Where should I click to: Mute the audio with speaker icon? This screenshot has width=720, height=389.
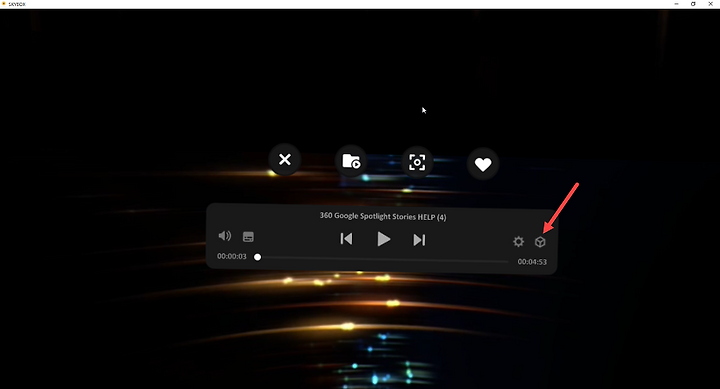(225, 236)
